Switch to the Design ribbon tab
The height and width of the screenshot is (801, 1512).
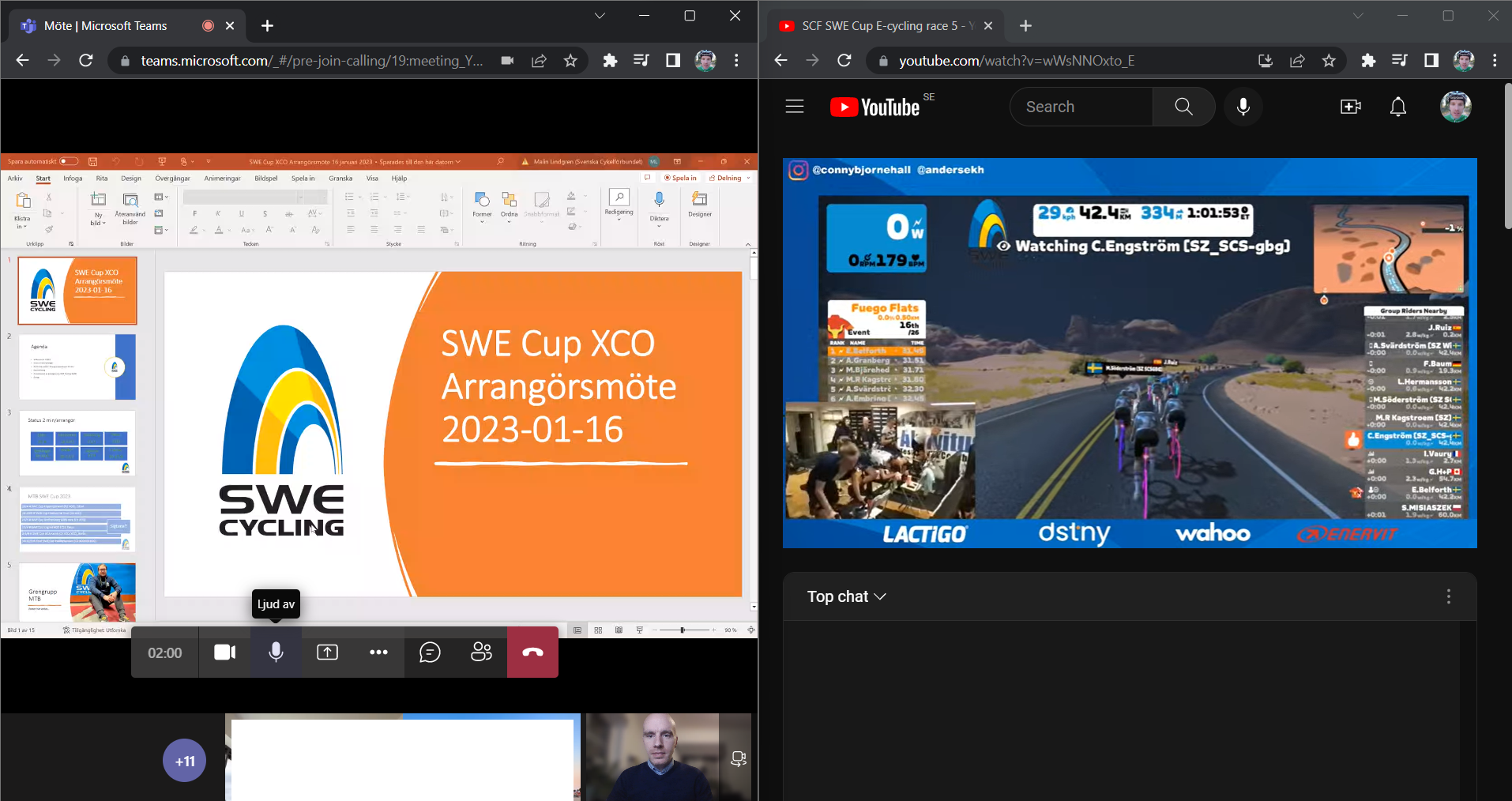pos(131,179)
